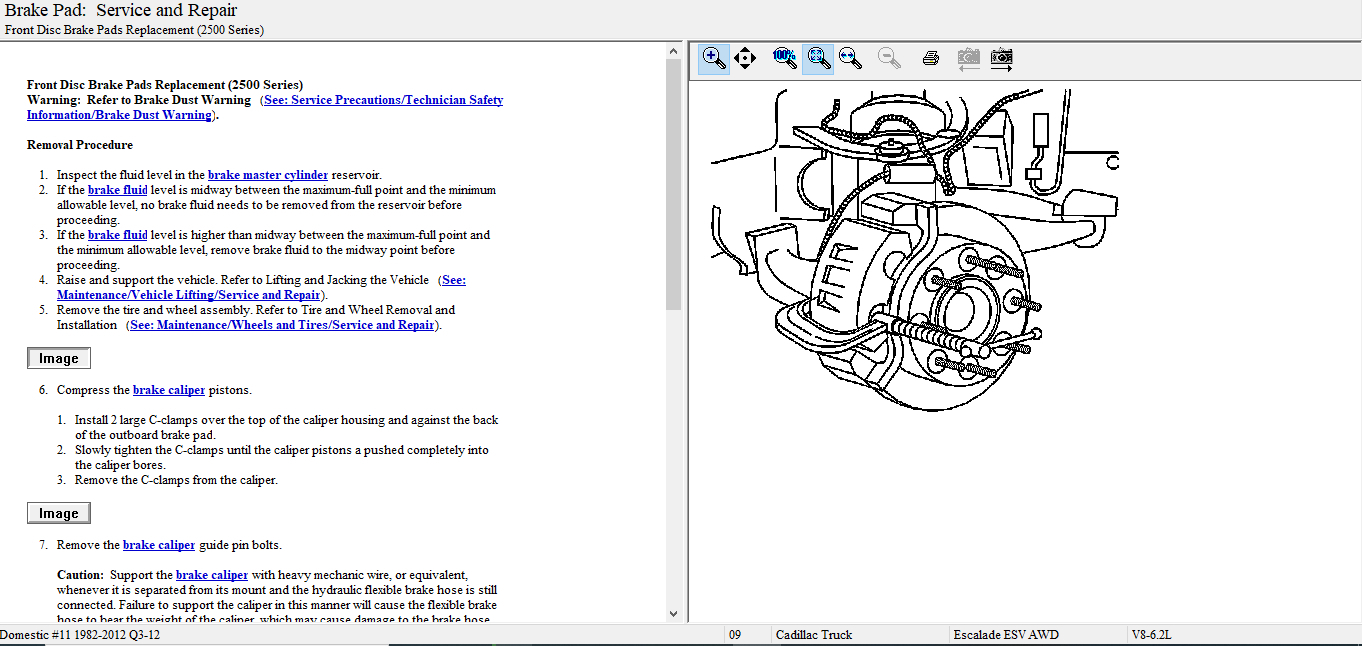The image size is (1362, 646).
Task: Open Wheels and Tires Service link
Action: coord(284,325)
